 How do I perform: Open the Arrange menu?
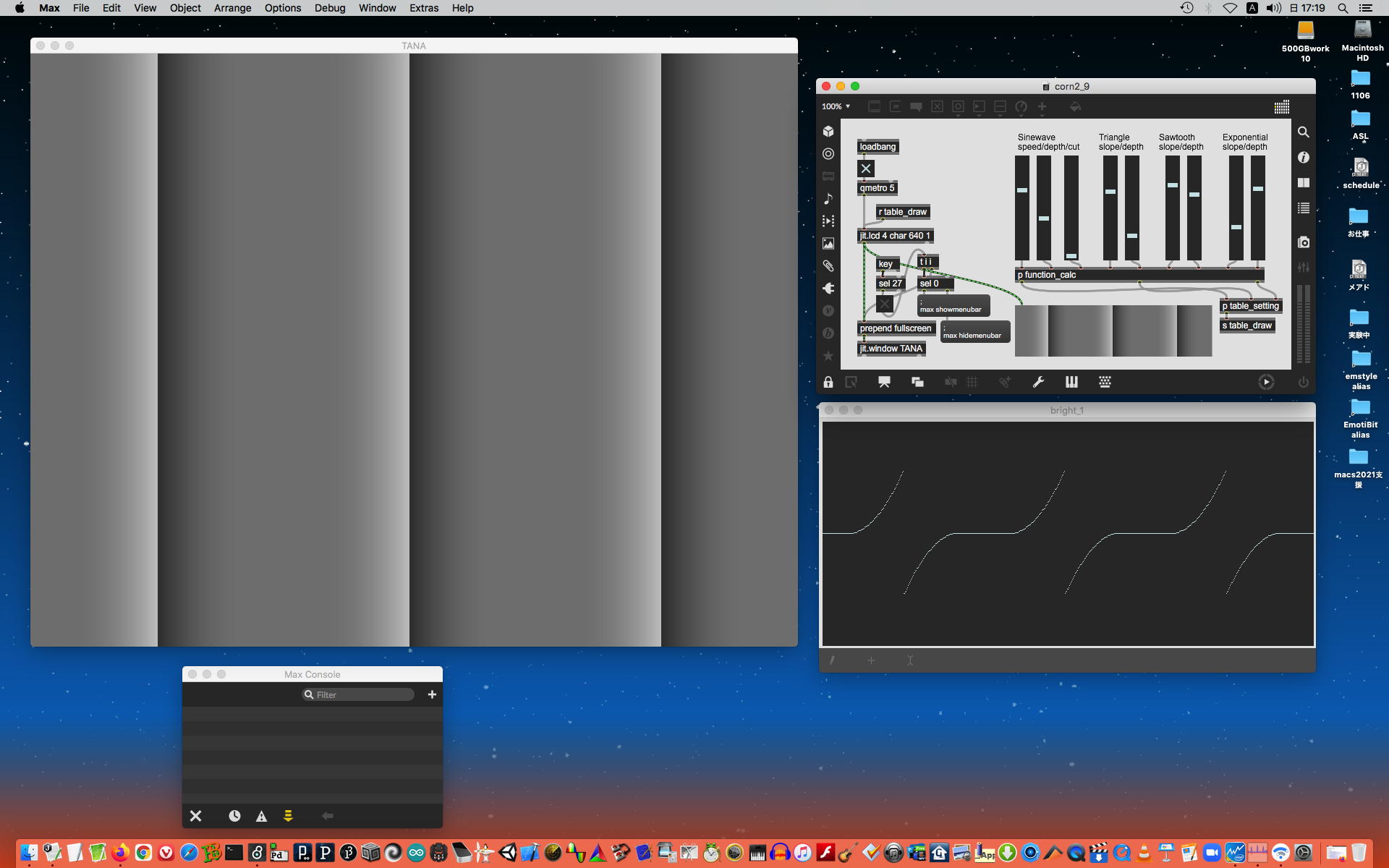tap(232, 8)
